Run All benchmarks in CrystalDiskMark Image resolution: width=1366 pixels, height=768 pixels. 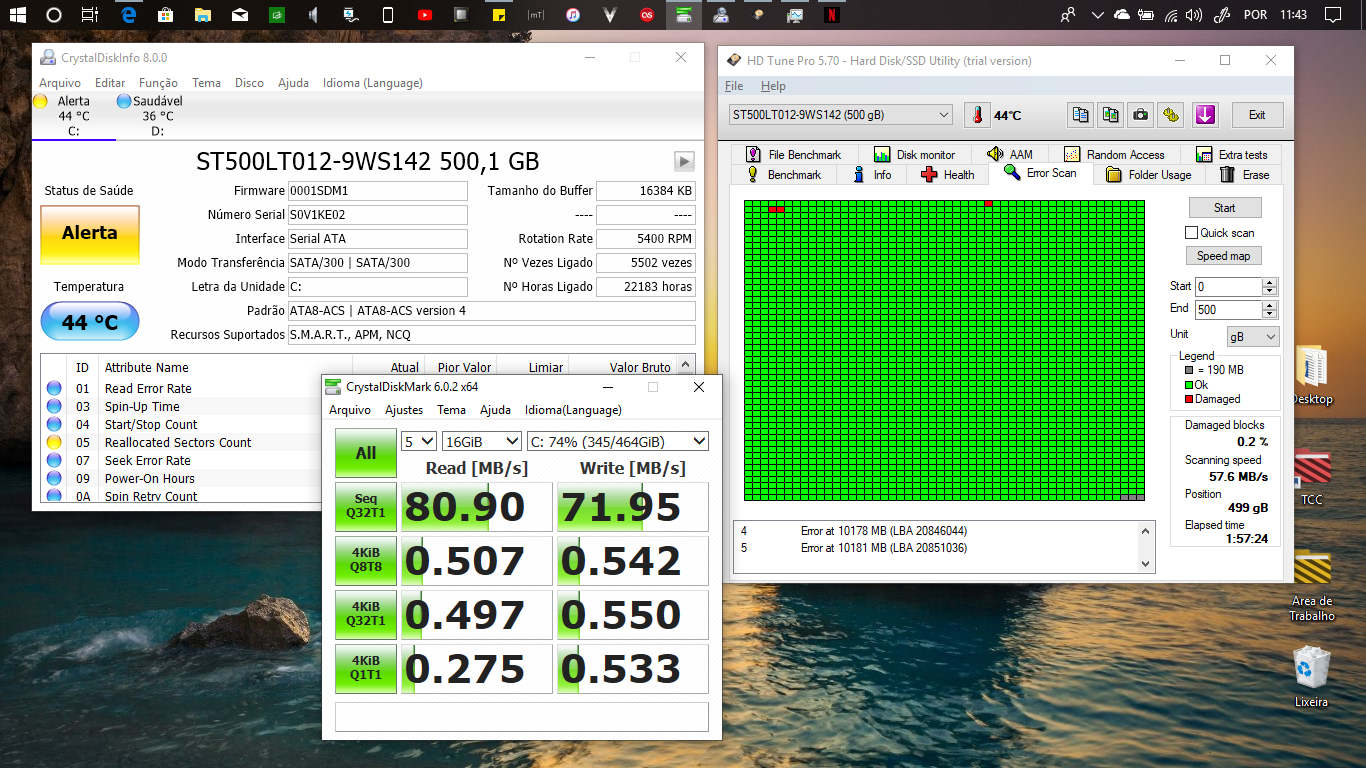(x=366, y=453)
